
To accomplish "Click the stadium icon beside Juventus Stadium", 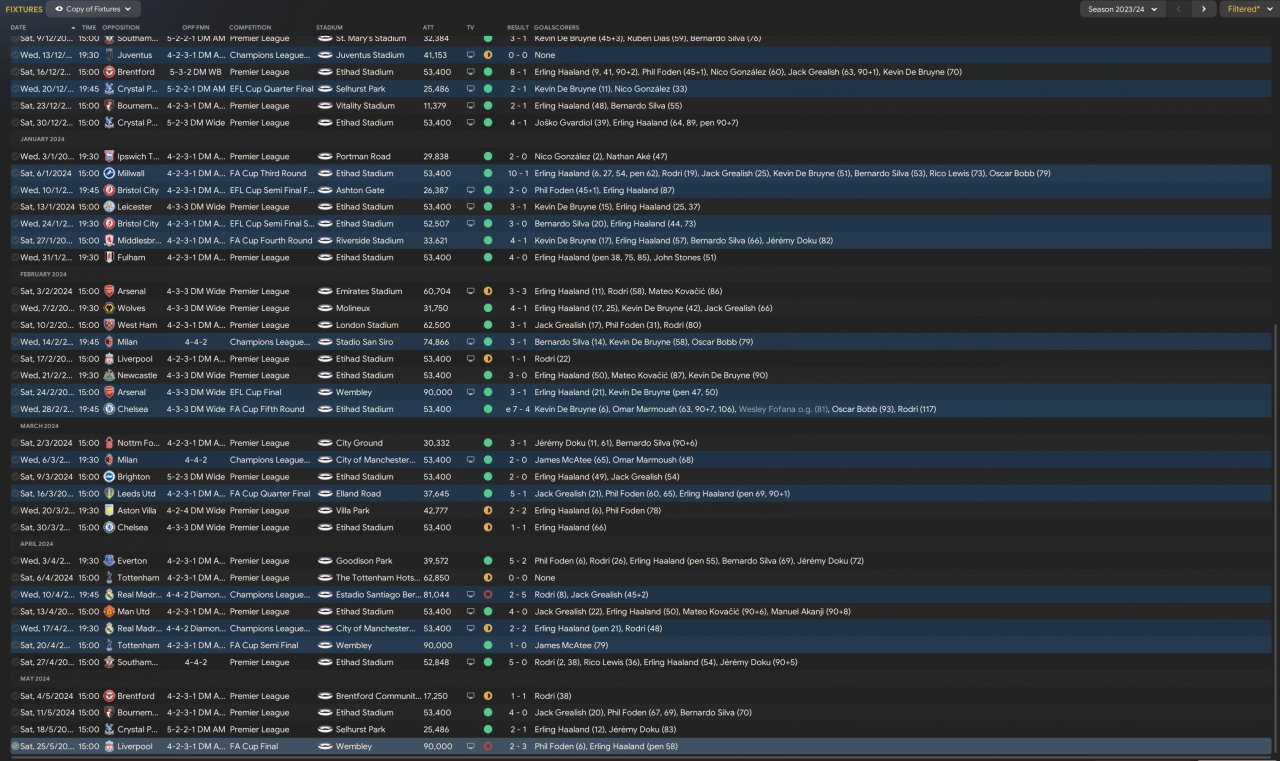I will (325, 55).
